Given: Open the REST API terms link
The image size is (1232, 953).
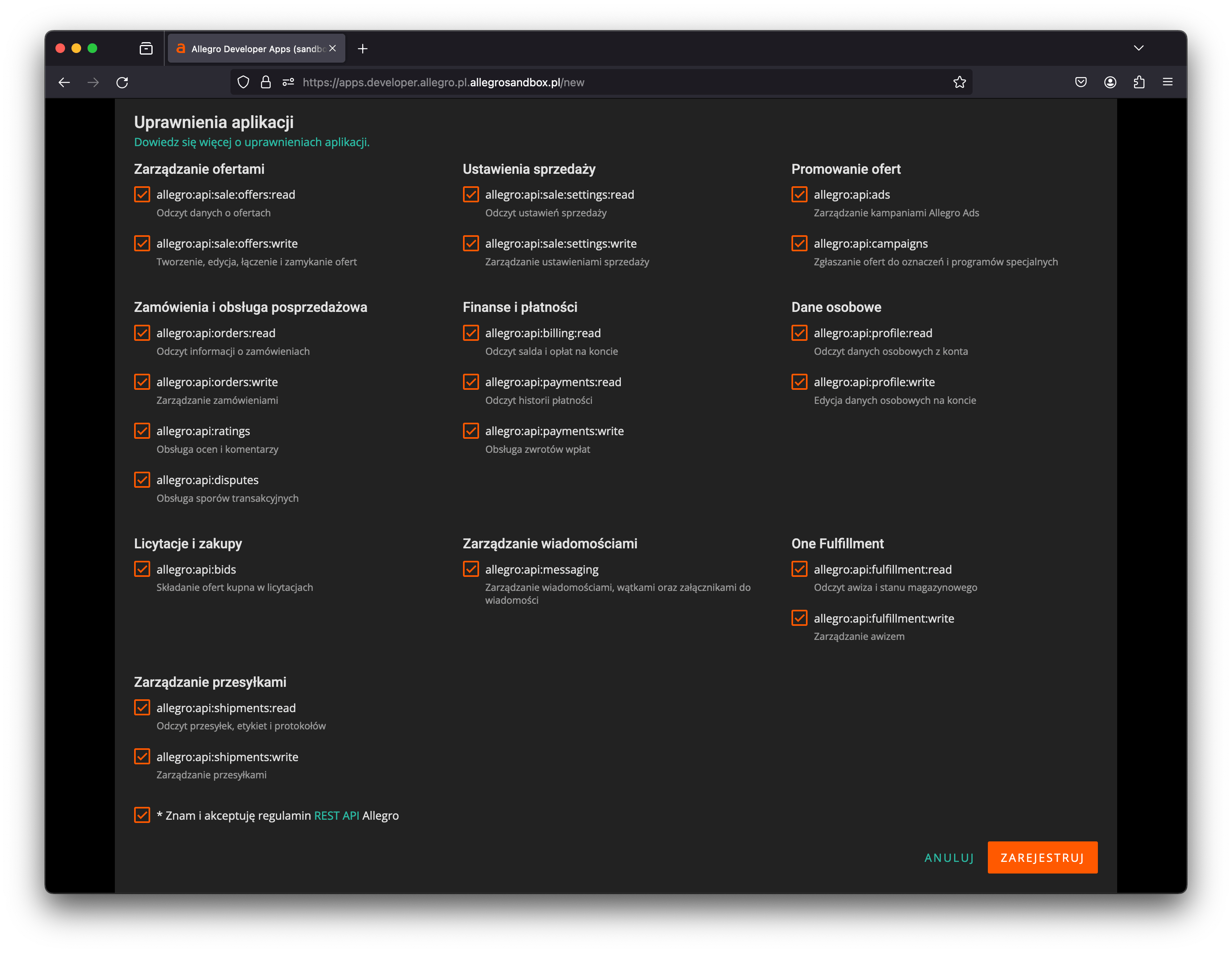Looking at the screenshot, I should coord(337,816).
